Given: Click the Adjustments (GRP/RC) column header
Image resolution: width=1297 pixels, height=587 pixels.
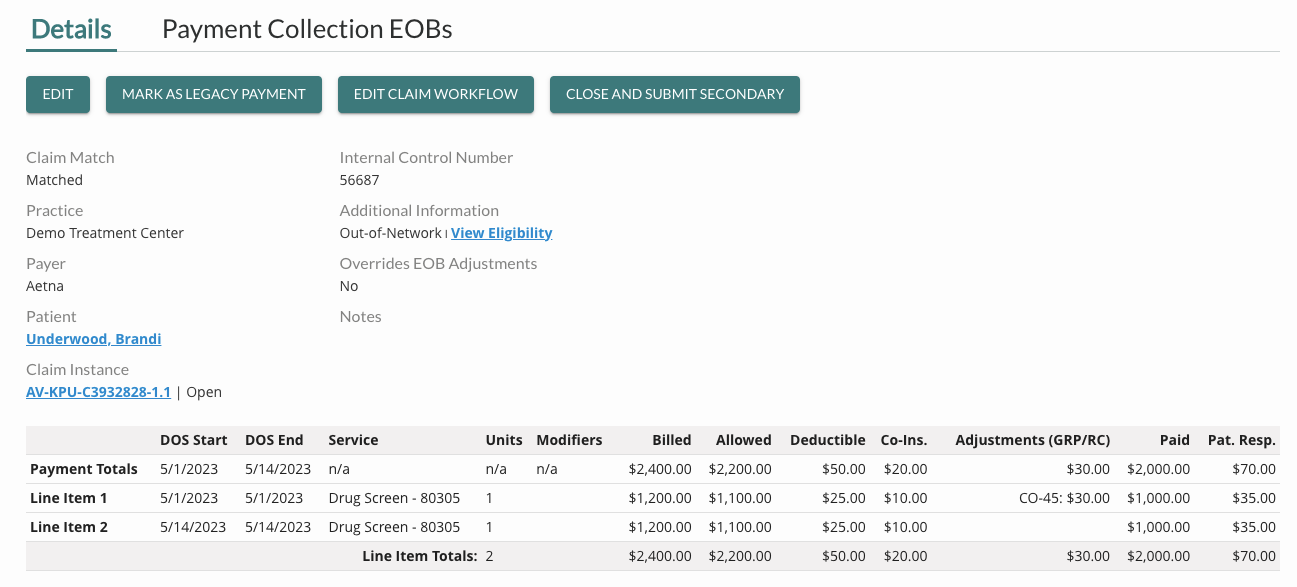Looking at the screenshot, I should coord(1032,440).
